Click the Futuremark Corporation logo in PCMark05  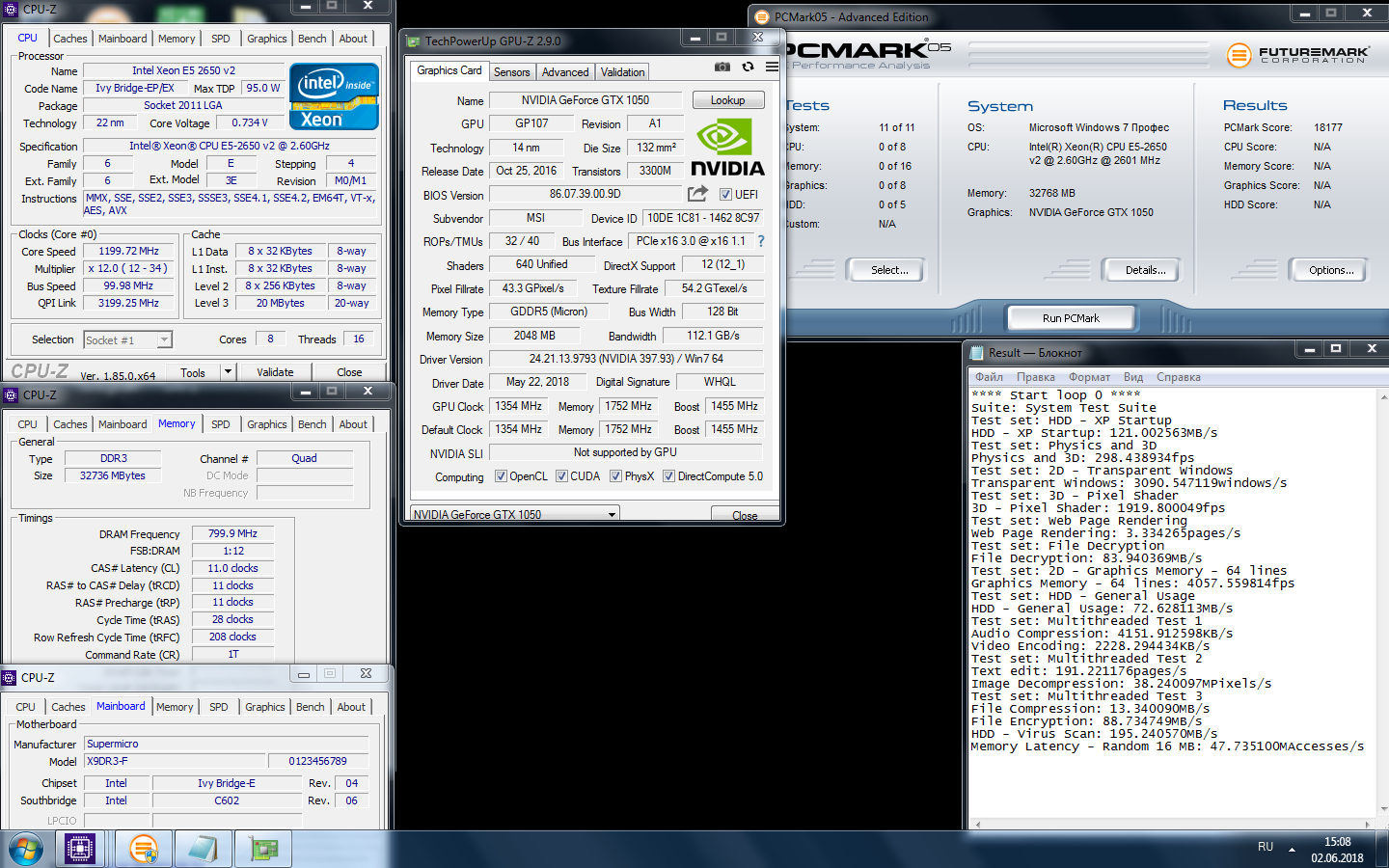(x=1297, y=55)
